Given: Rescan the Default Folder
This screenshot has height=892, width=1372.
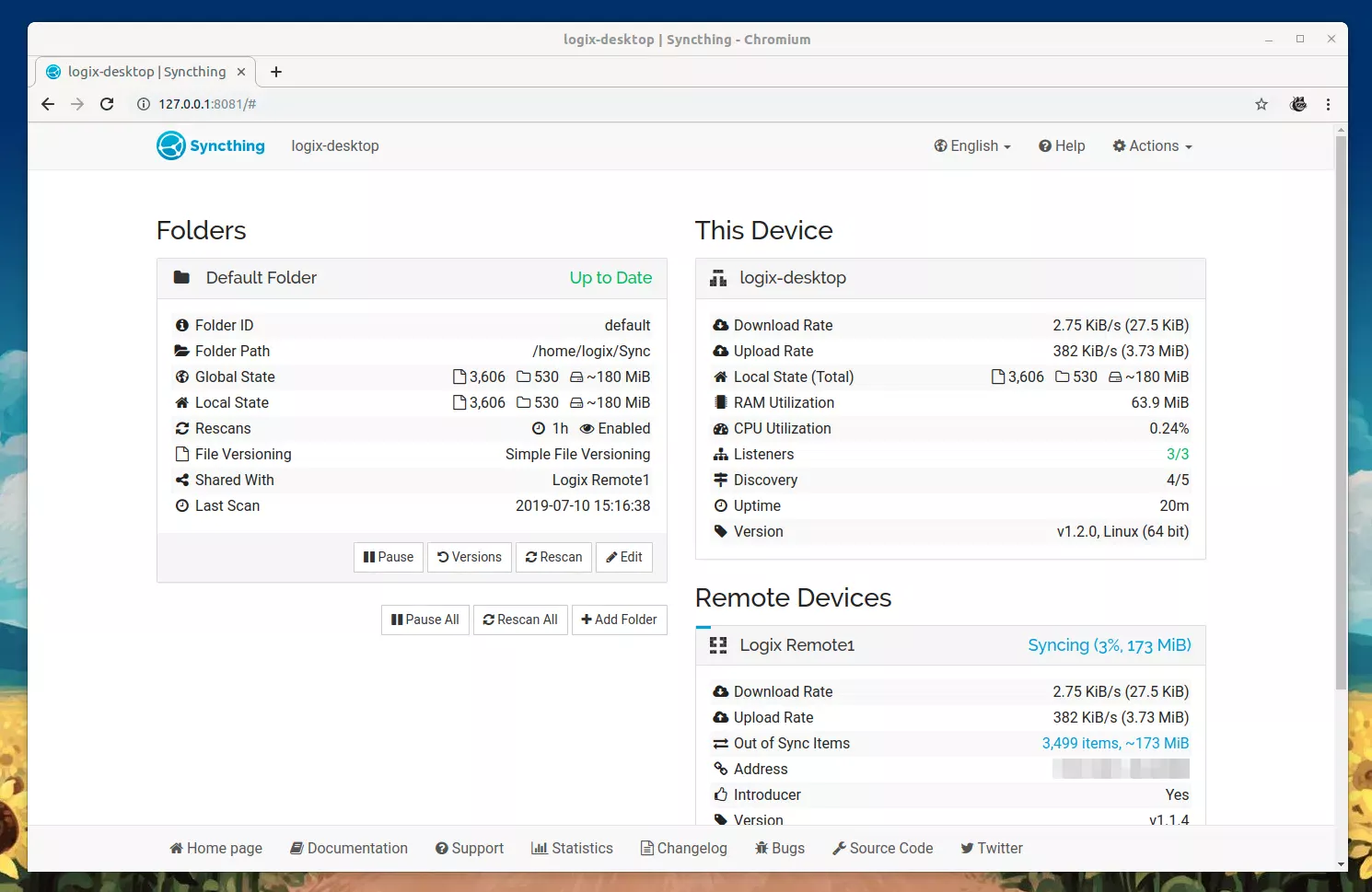Looking at the screenshot, I should pyautogui.click(x=553, y=557).
